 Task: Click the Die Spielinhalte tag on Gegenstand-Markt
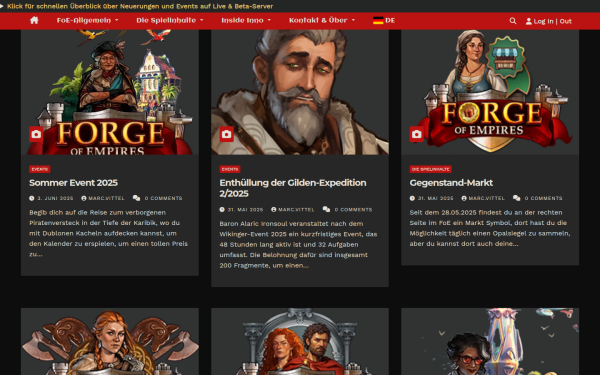click(x=430, y=169)
